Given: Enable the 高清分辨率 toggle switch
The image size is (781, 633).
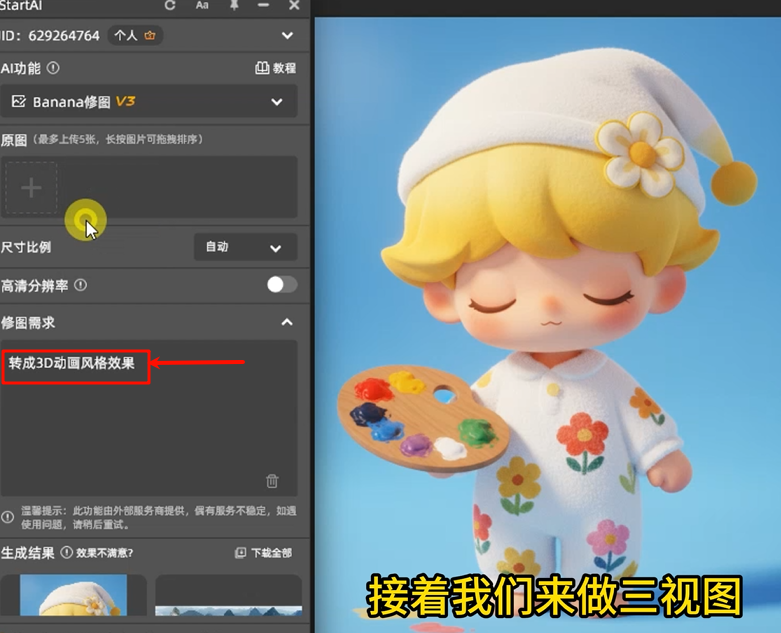Looking at the screenshot, I should [281, 285].
